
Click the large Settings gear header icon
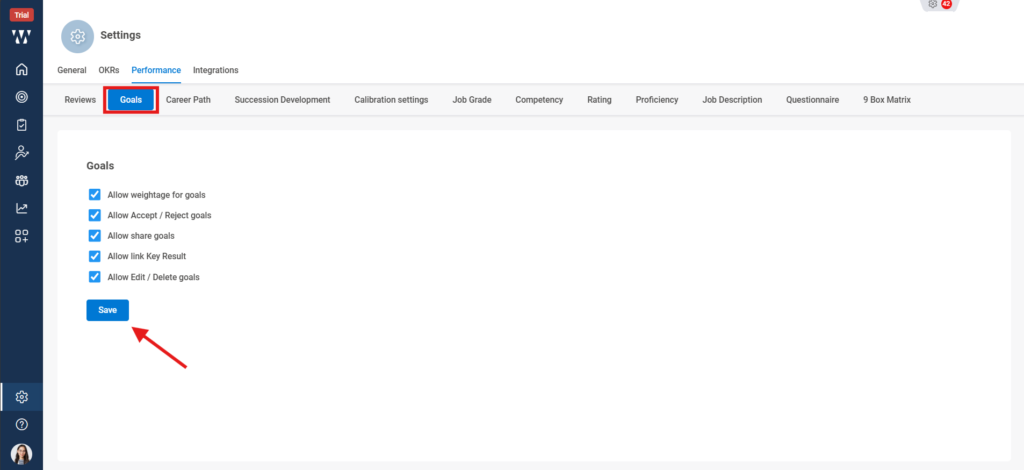(x=78, y=36)
